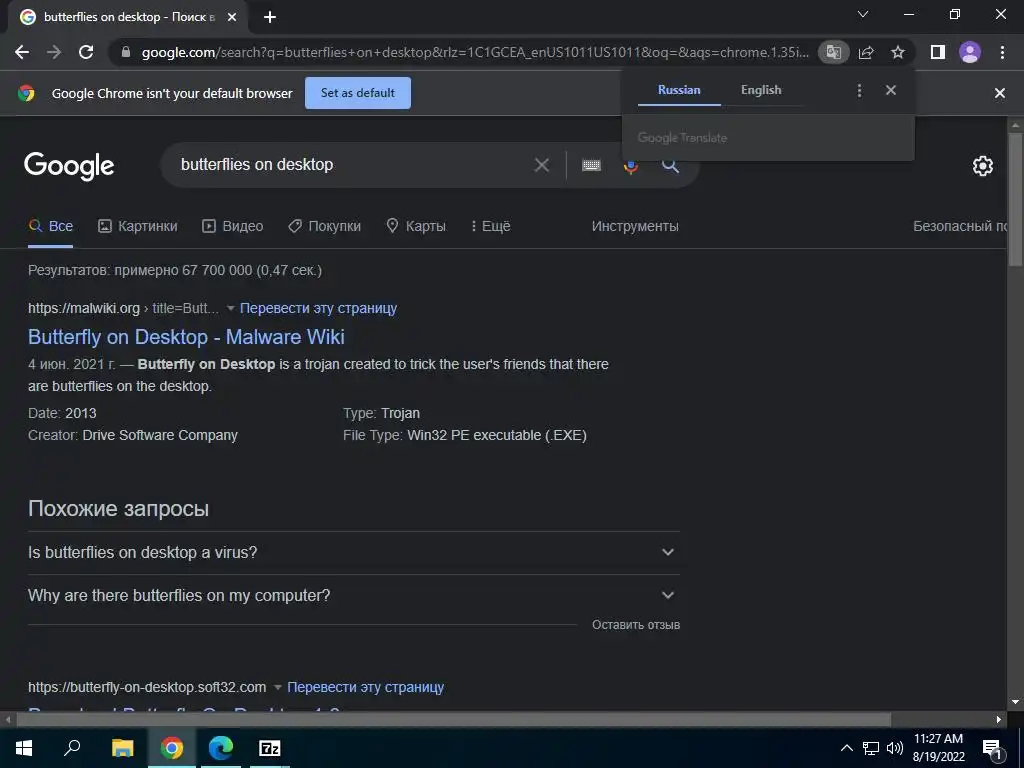Close the butterflies on desktop tab
Screen dimensions: 1024x768
[x=232, y=18]
